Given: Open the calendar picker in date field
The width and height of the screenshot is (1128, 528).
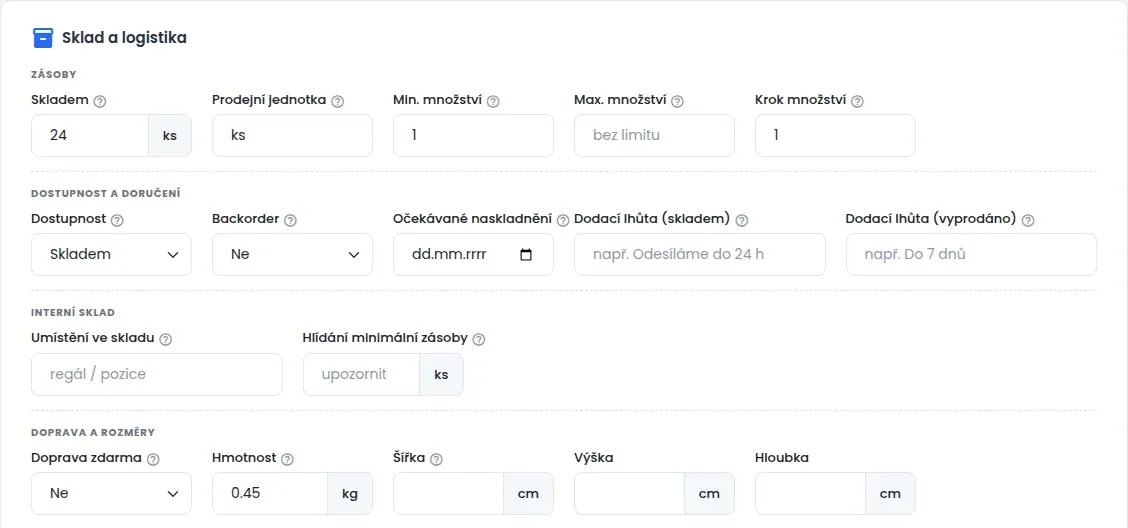Looking at the screenshot, I should tap(526, 255).
